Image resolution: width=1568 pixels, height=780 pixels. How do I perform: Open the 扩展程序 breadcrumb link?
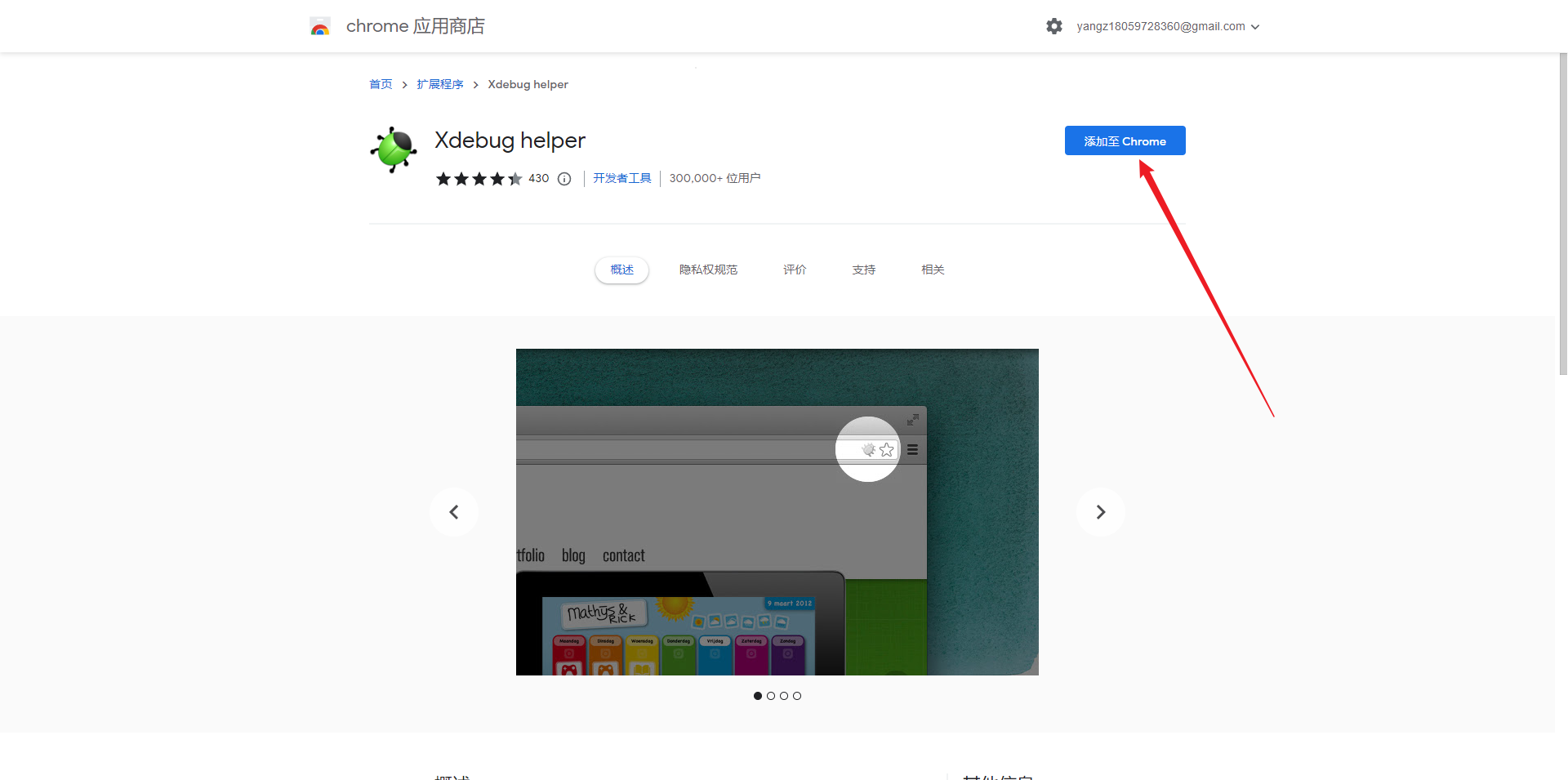click(440, 84)
